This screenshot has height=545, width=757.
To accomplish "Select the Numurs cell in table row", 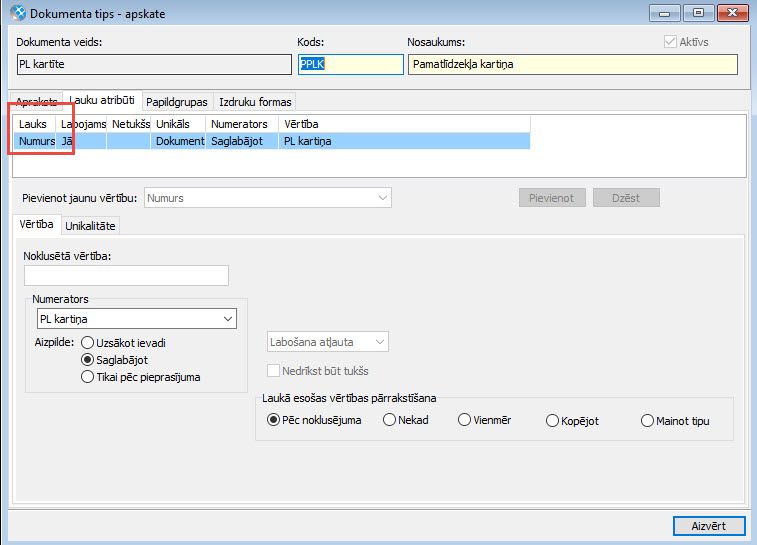I will 34,141.
